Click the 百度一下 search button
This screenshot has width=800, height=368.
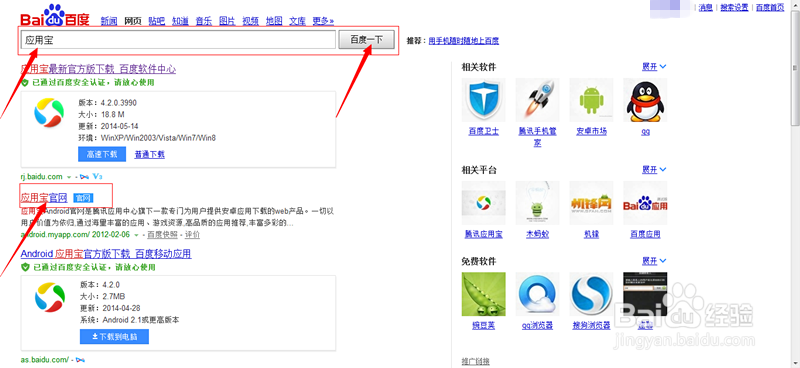click(366, 40)
